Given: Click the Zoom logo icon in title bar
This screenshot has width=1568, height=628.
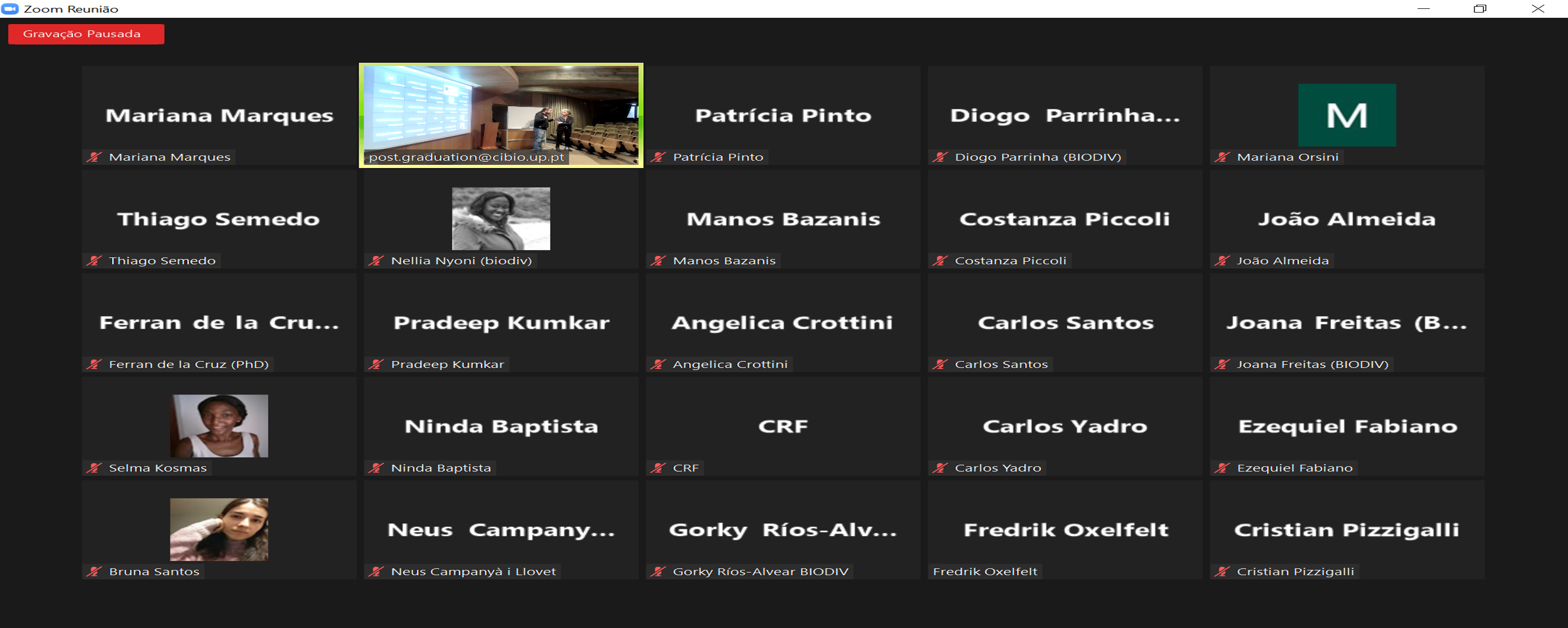Looking at the screenshot, I should [10, 8].
